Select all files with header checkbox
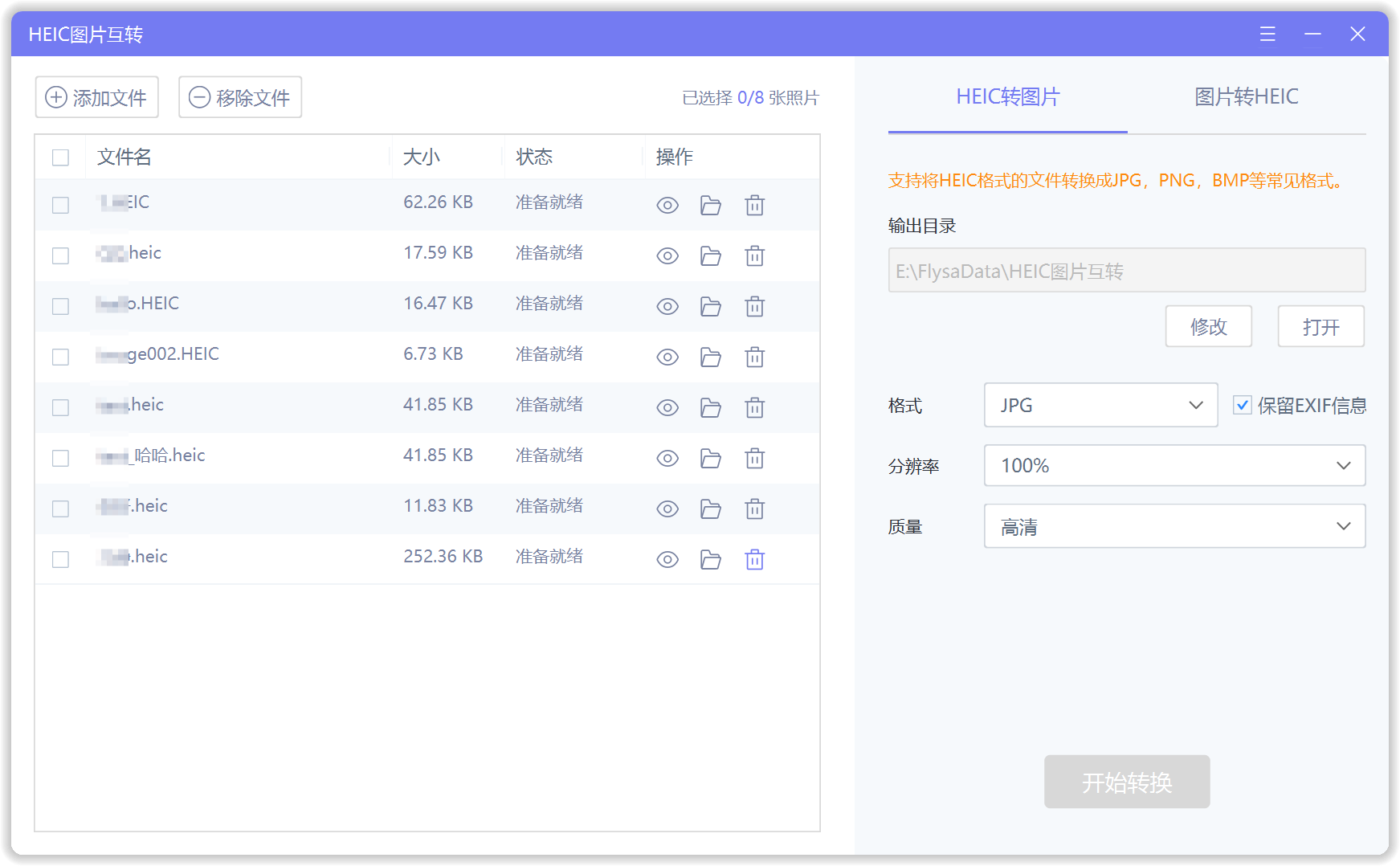The image size is (1400, 866). click(x=60, y=157)
